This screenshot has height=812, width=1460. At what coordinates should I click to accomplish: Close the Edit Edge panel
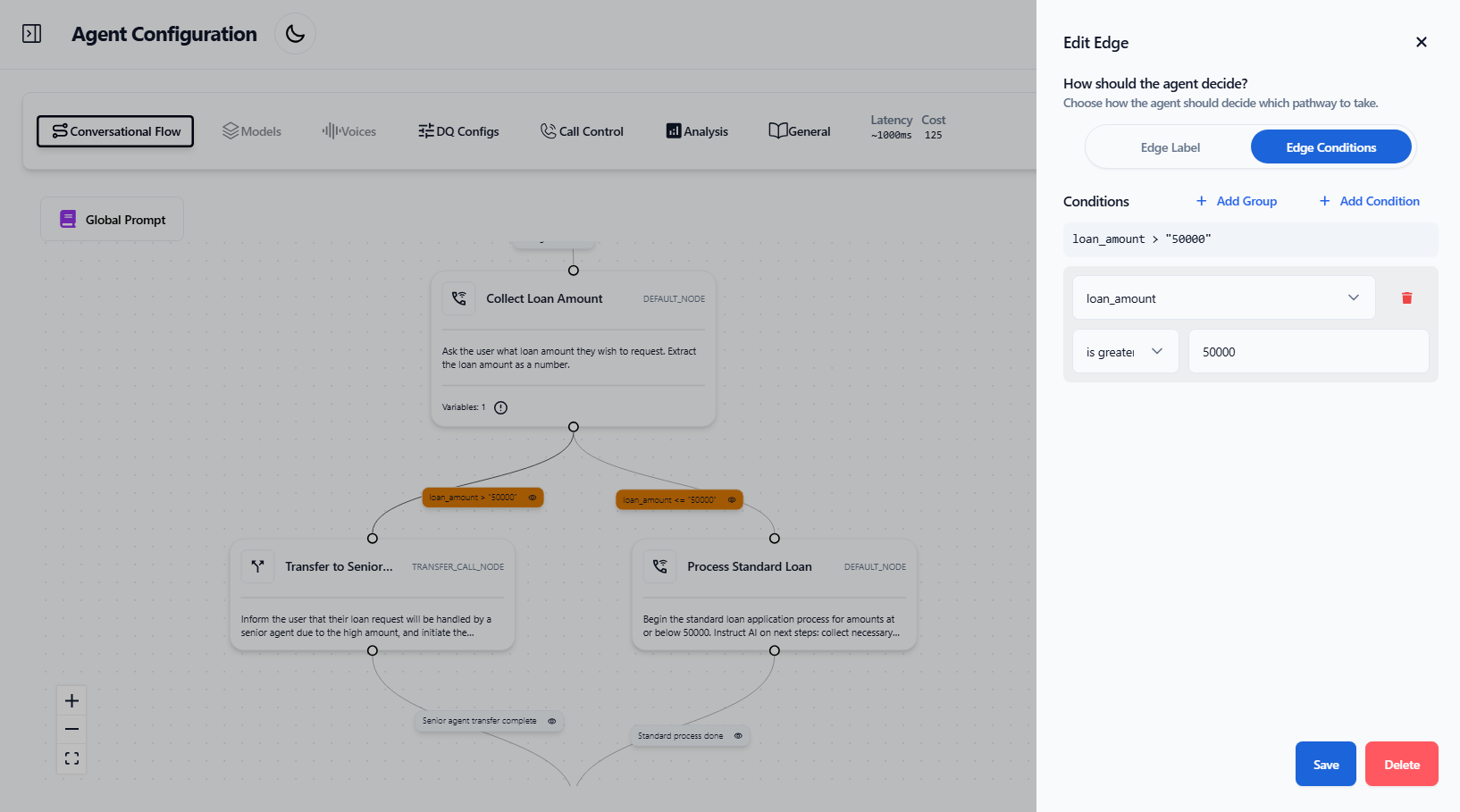(x=1421, y=42)
